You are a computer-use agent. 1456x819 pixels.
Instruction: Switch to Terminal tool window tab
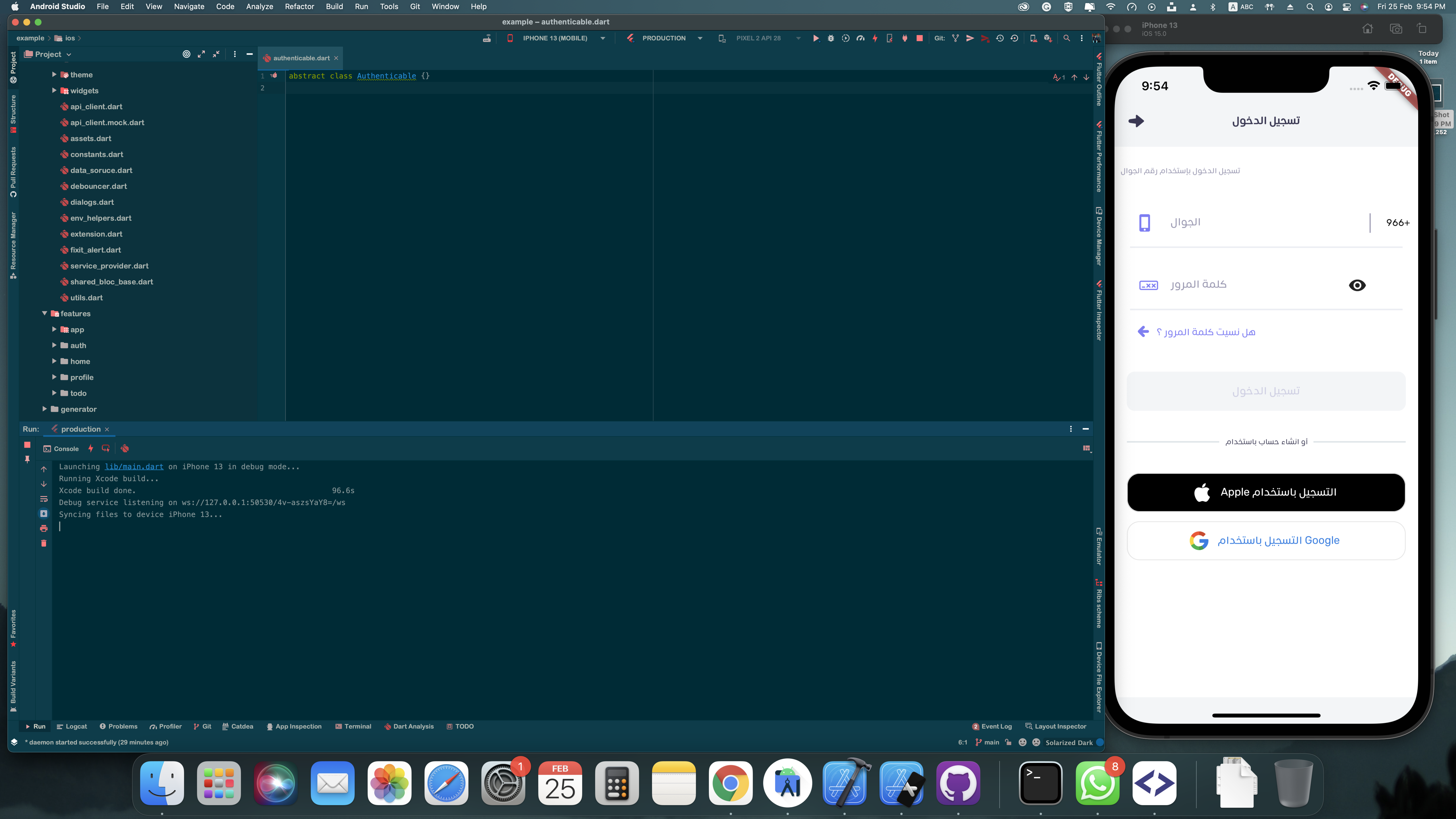[353, 727]
